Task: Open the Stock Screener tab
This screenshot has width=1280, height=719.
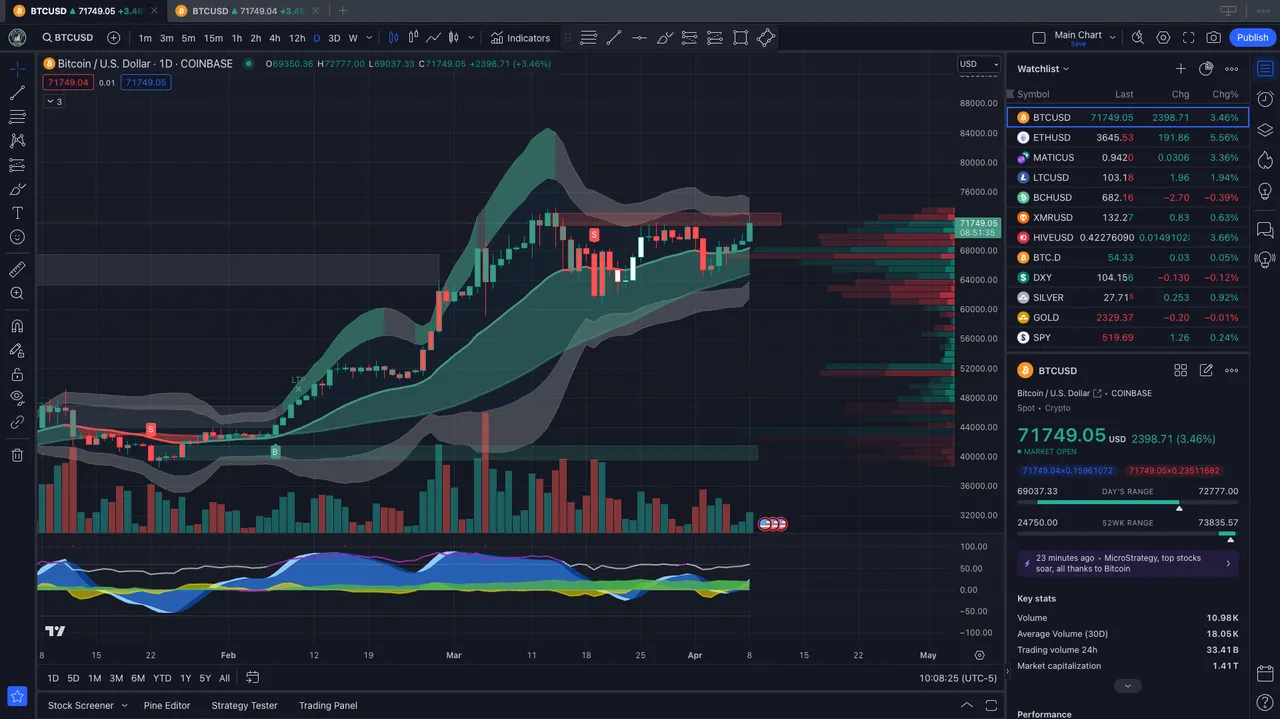Action: (81, 705)
